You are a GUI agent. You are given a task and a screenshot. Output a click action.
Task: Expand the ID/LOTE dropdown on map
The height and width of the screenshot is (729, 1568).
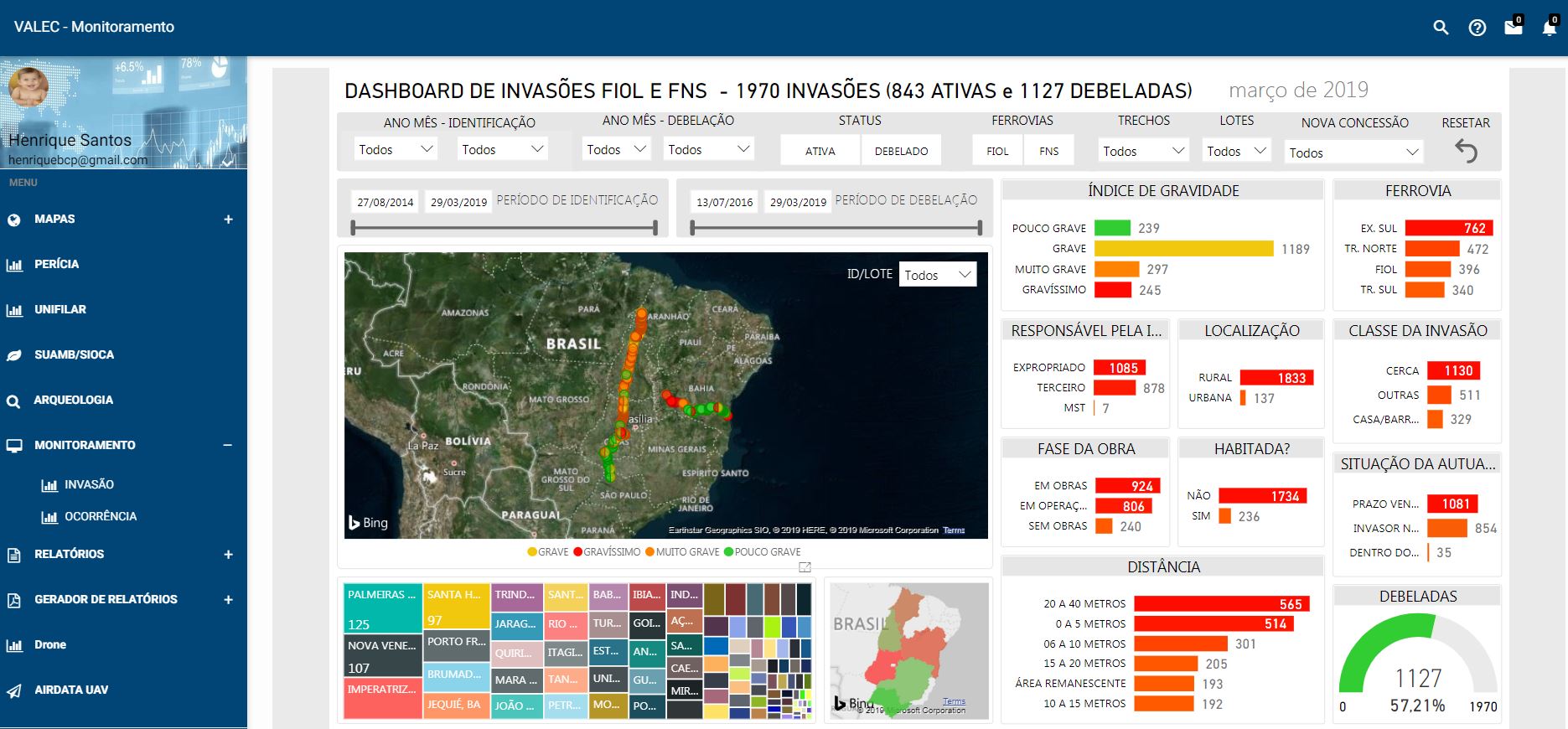click(x=937, y=275)
